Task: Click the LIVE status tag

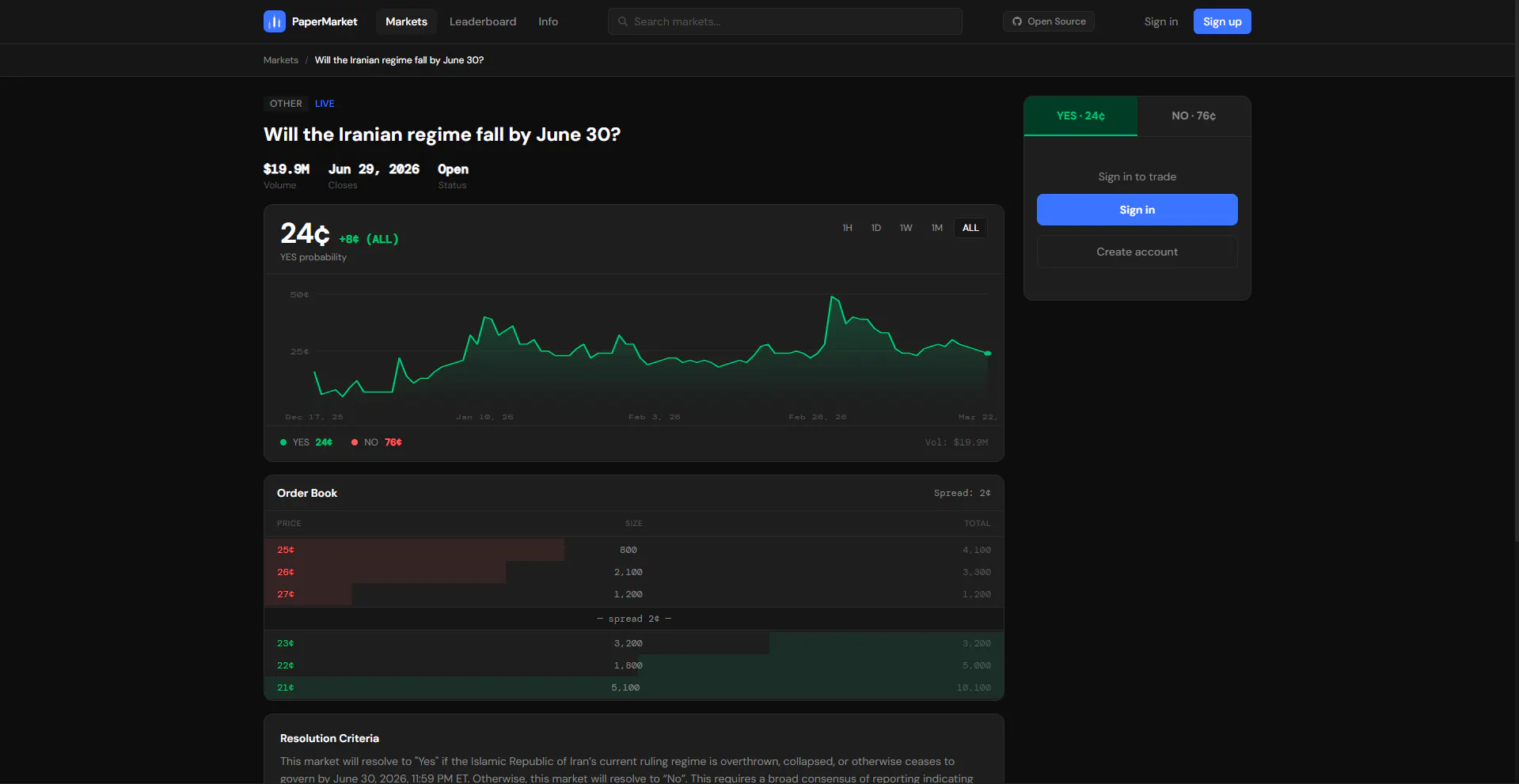Action: [x=325, y=104]
